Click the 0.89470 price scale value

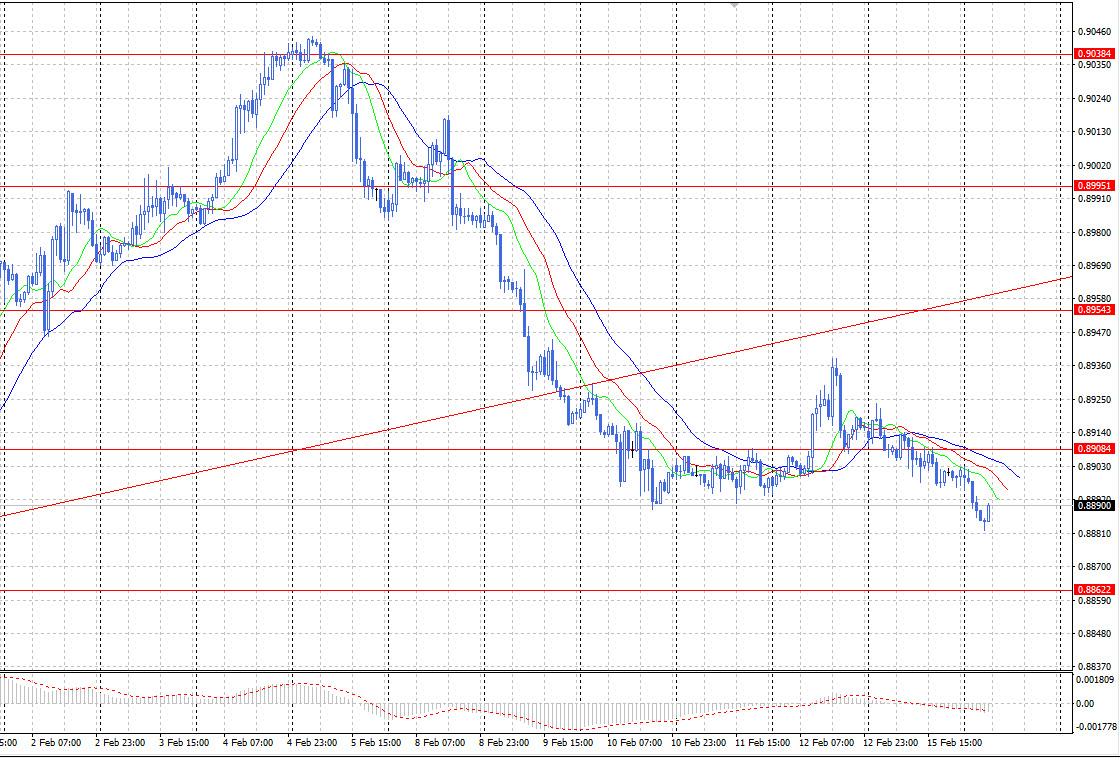pyautogui.click(x=1095, y=332)
